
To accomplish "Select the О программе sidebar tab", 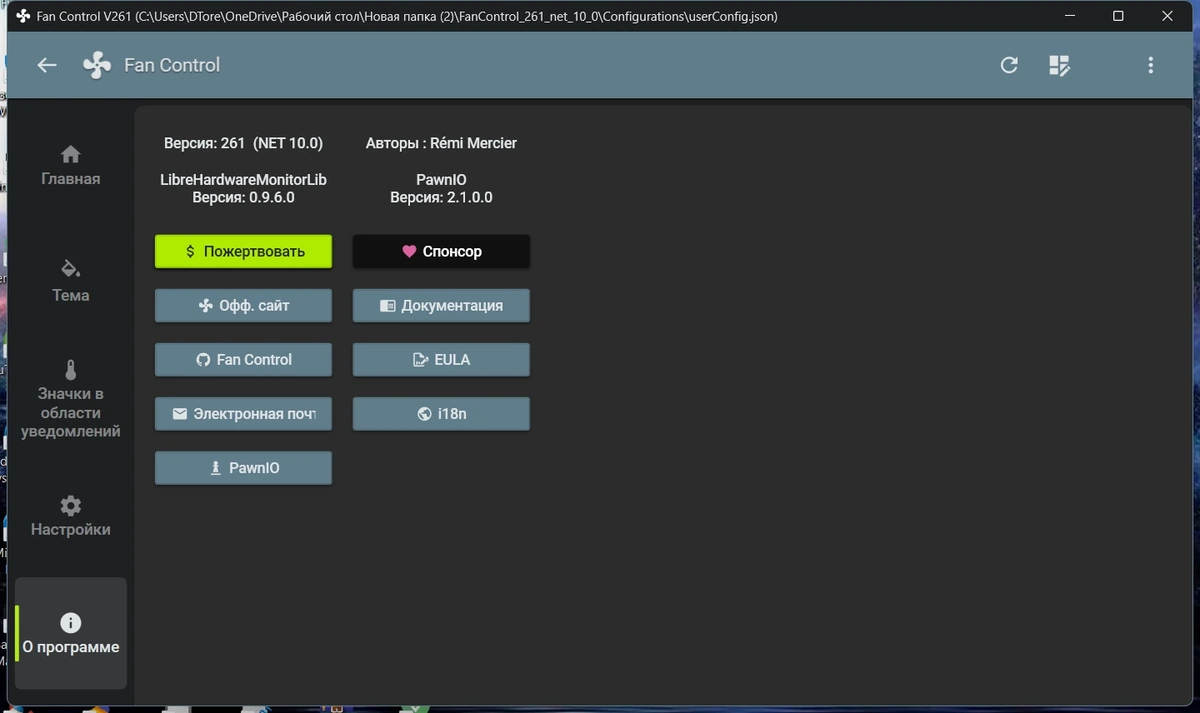I will pyautogui.click(x=70, y=634).
